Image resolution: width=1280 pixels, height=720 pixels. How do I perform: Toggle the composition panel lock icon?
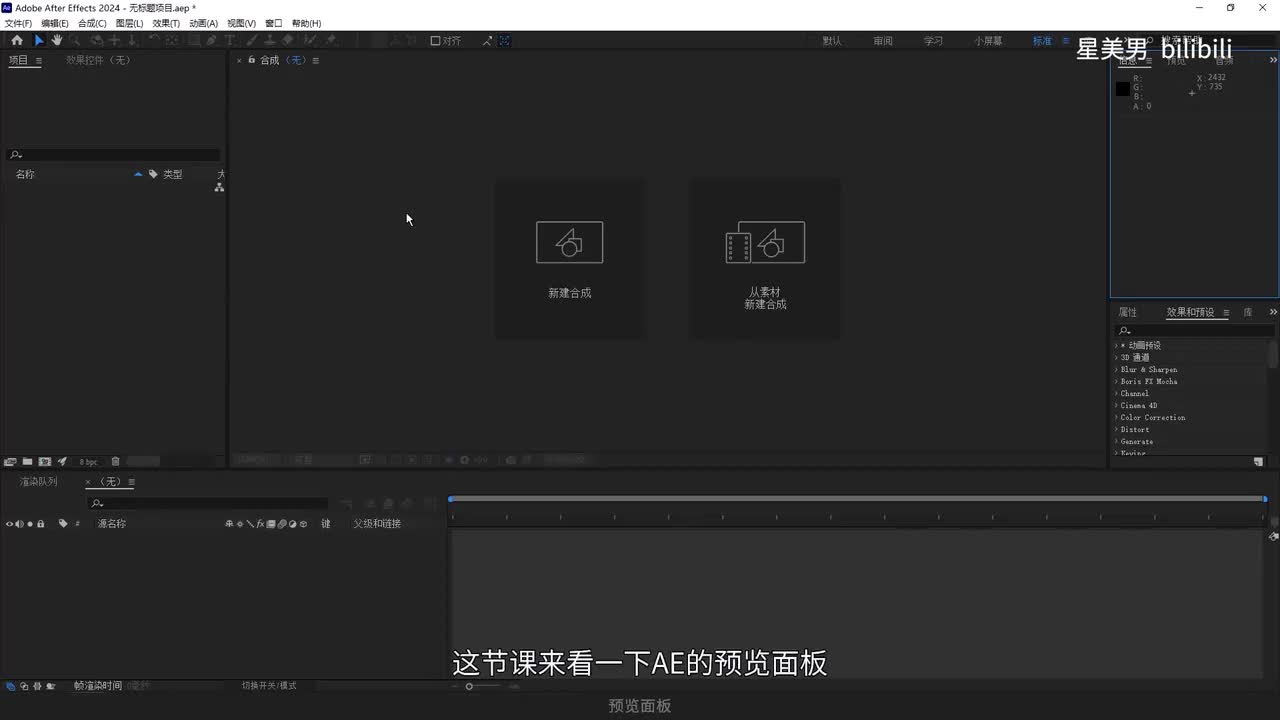coord(251,61)
